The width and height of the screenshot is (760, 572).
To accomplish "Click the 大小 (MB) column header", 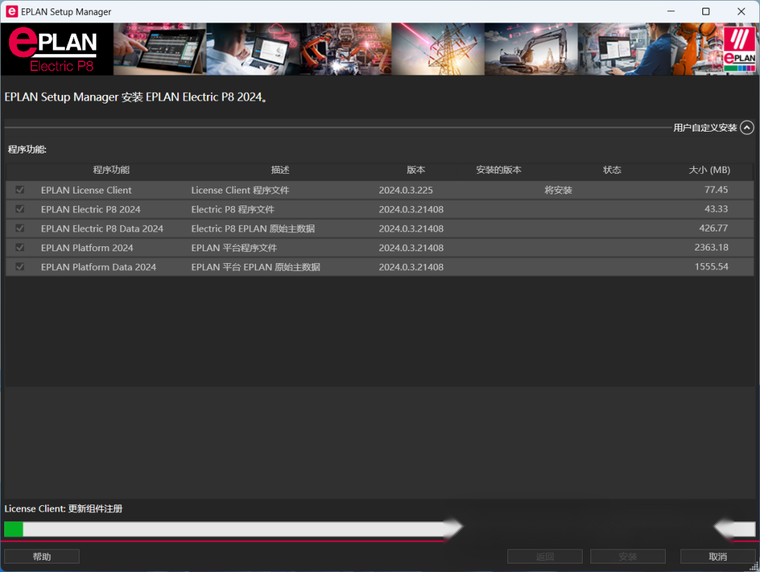I will pos(709,170).
